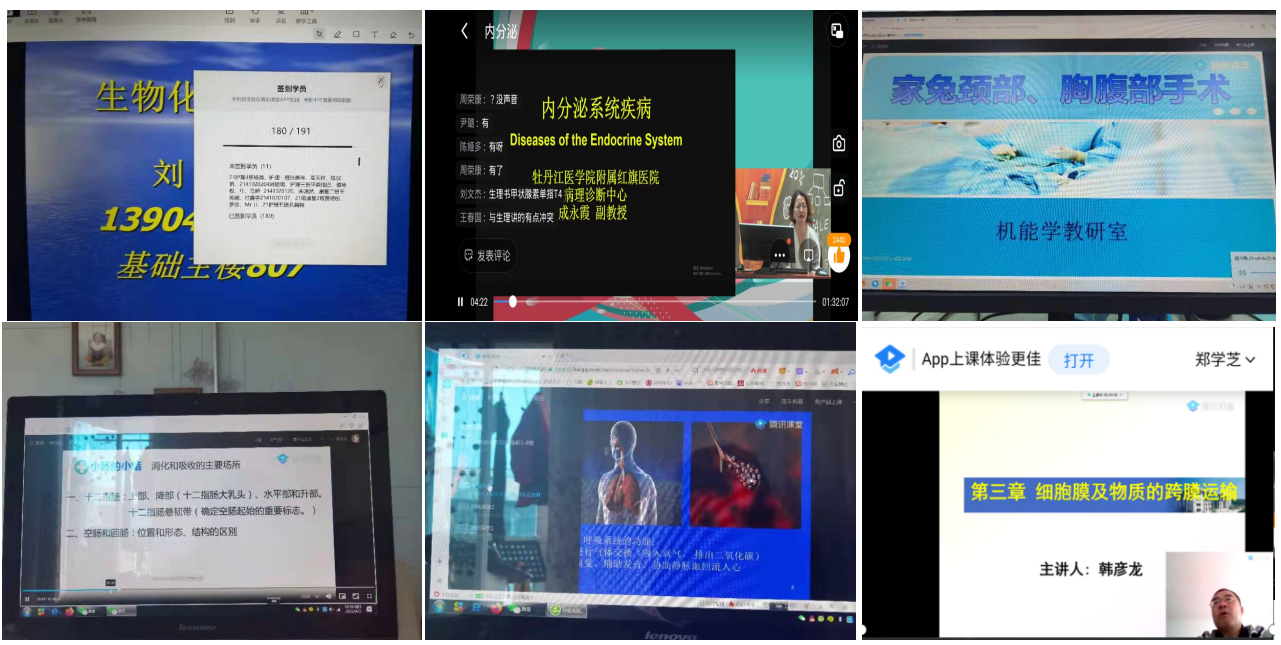Toggle the screen lock icon
The width and height of the screenshot is (1281, 645).
pos(838,188)
